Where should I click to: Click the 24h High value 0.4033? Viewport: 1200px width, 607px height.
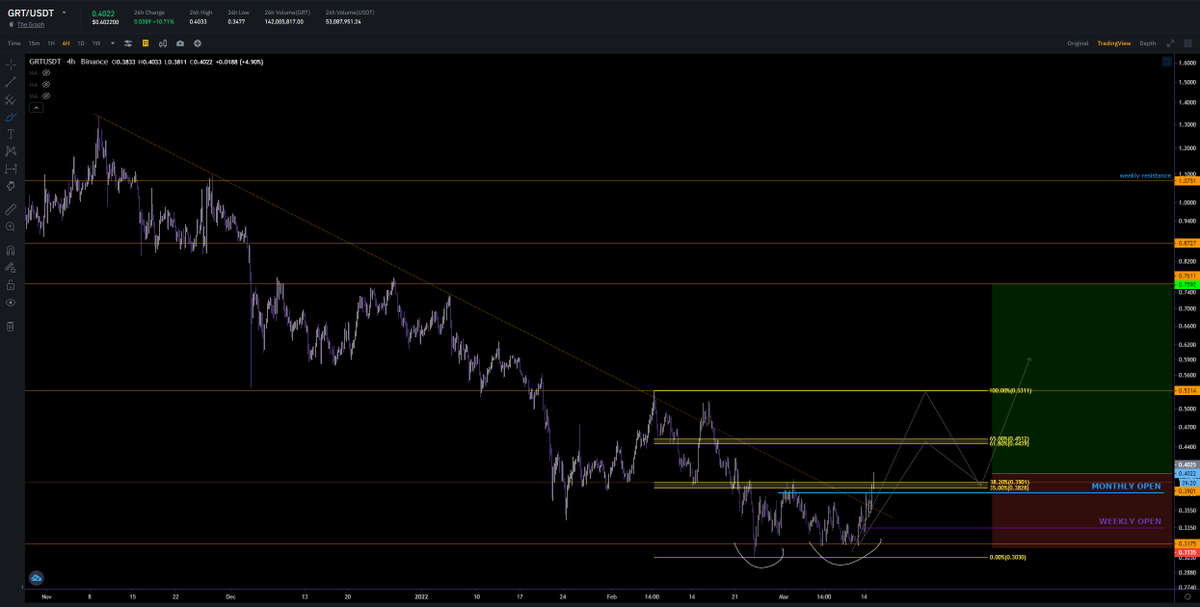coord(199,21)
